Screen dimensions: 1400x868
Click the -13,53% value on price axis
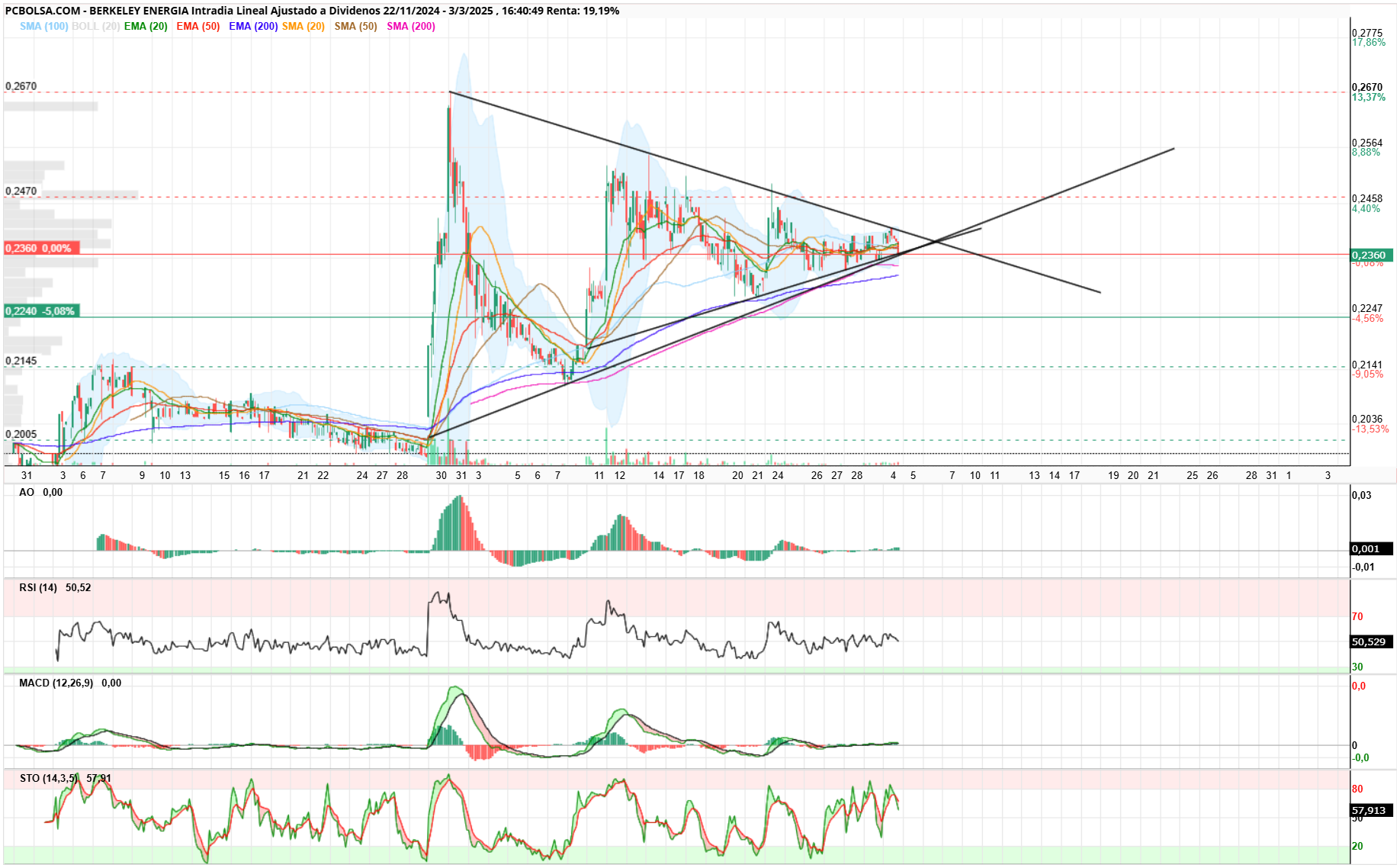[1370, 429]
